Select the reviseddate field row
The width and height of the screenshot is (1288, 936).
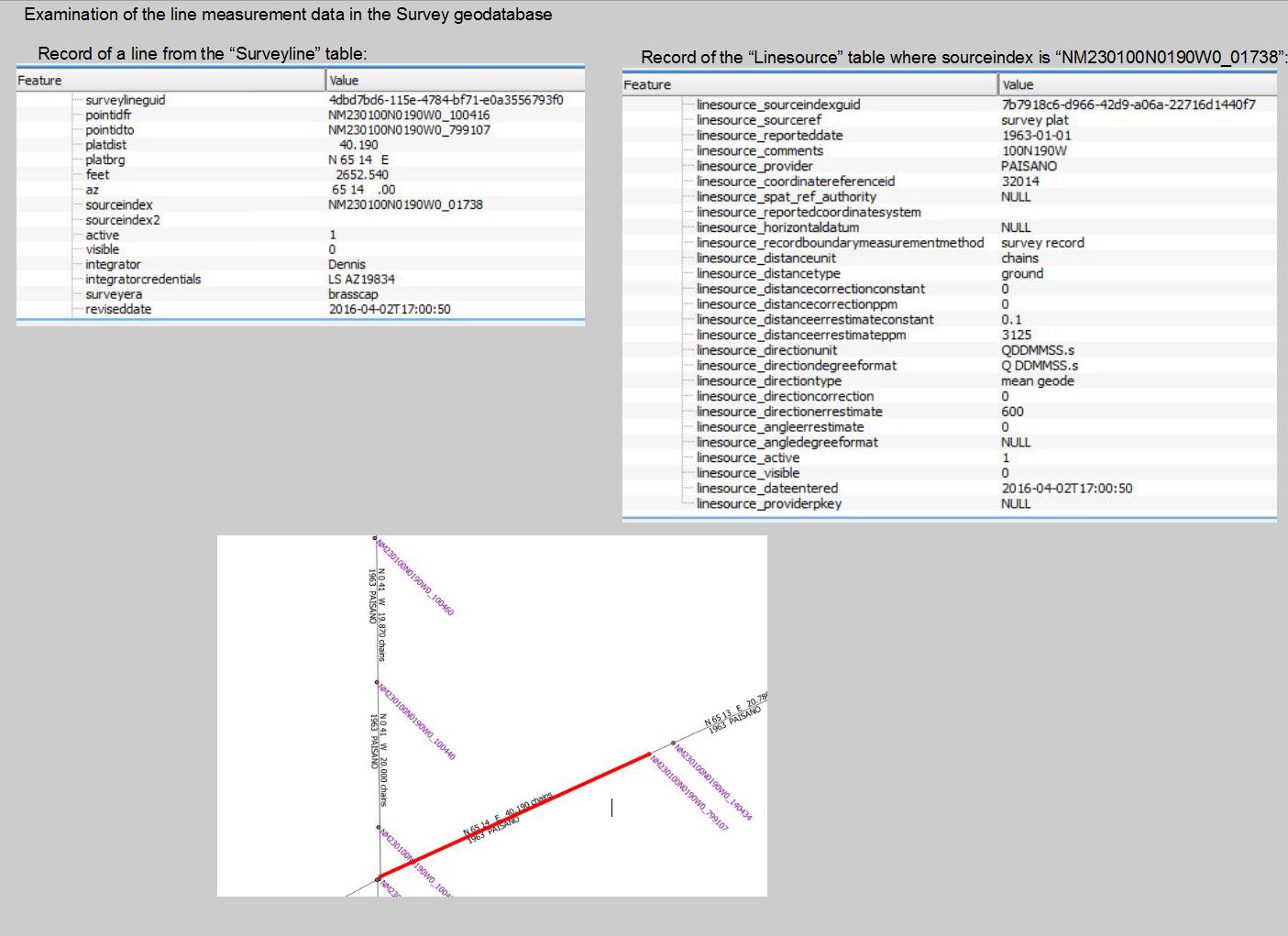pyautogui.click(x=301, y=309)
